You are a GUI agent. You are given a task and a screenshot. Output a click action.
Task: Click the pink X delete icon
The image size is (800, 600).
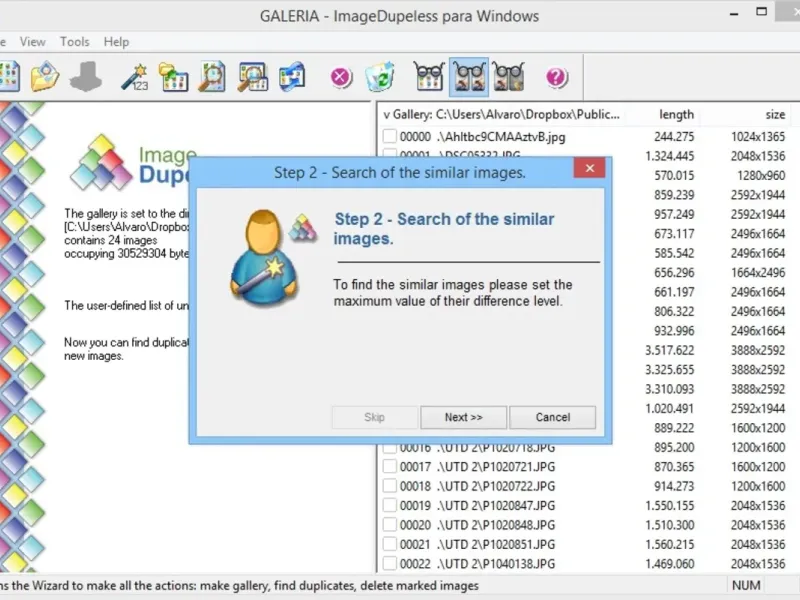coord(340,78)
